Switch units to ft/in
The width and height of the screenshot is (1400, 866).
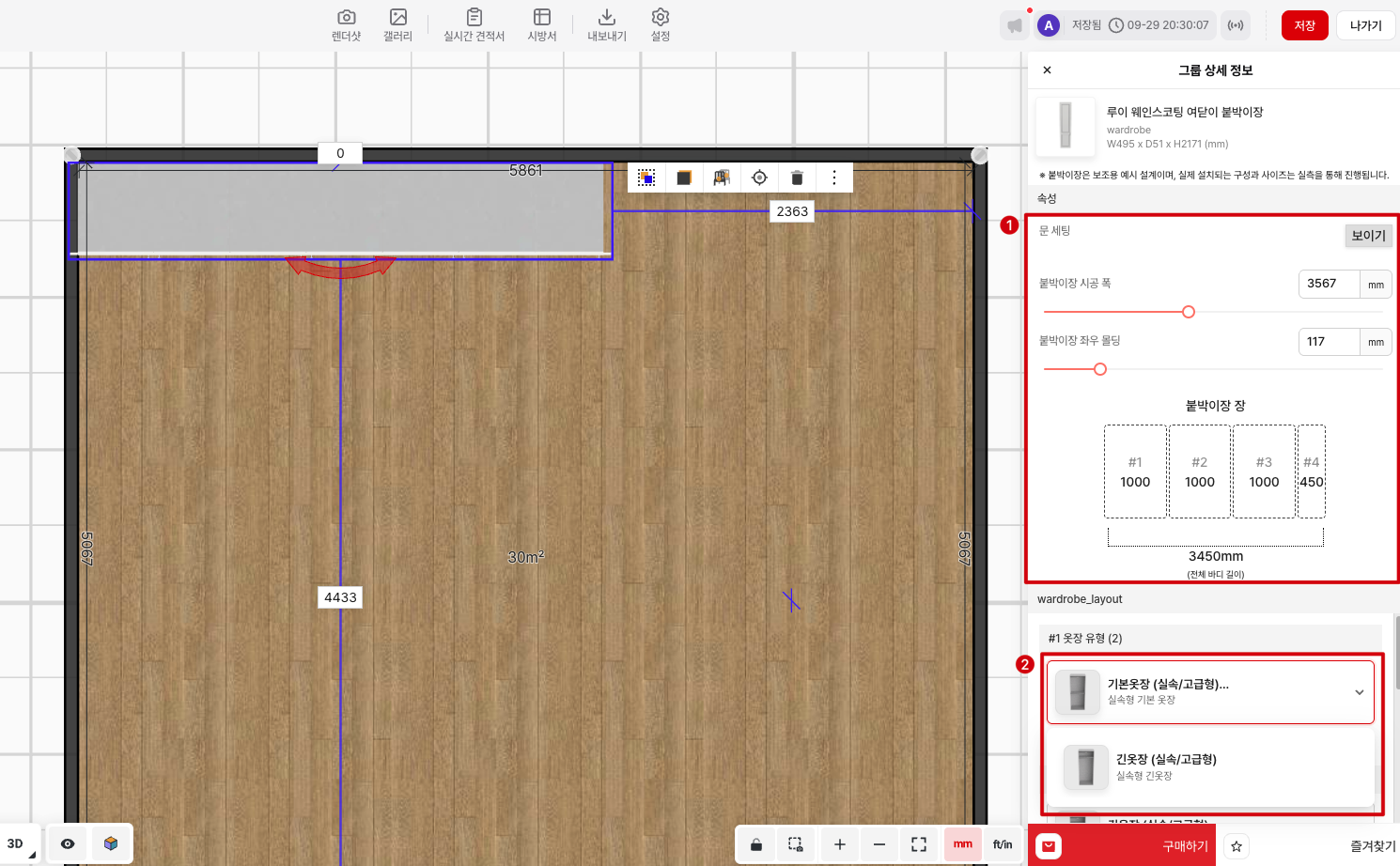point(1003,844)
